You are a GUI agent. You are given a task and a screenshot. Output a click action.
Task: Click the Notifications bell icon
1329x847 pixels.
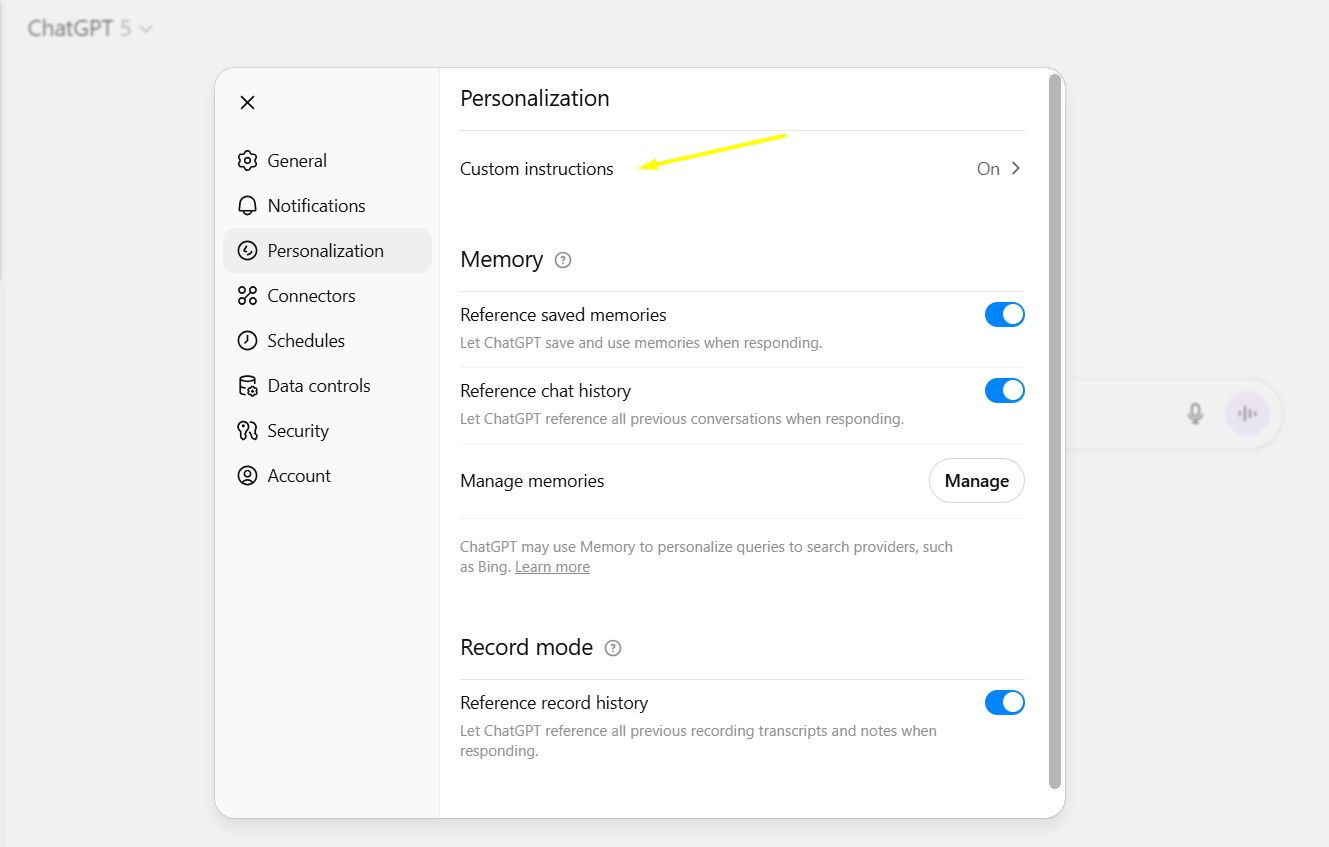pyautogui.click(x=247, y=206)
